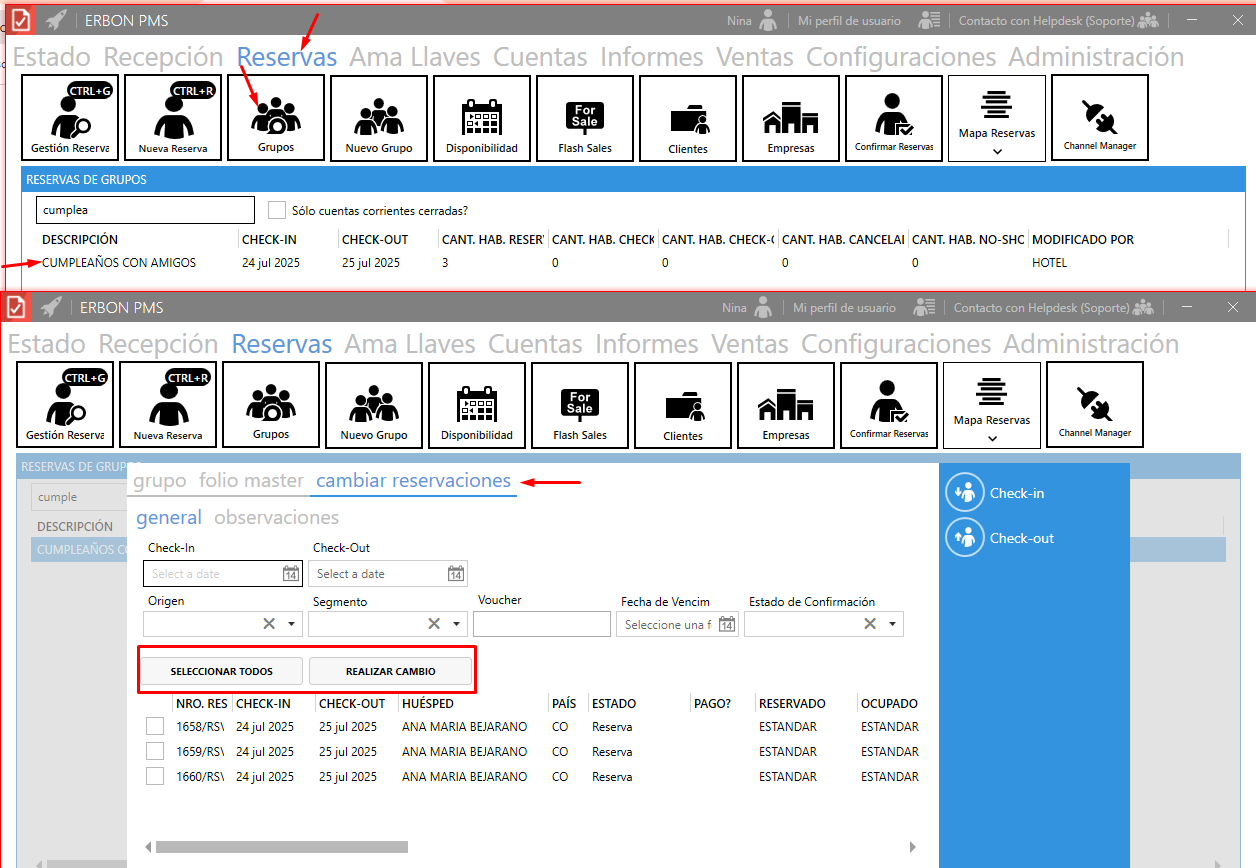The width and height of the screenshot is (1256, 868).
Task: Expand the Segmento dropdown arrow
Action: coord(456,624)
